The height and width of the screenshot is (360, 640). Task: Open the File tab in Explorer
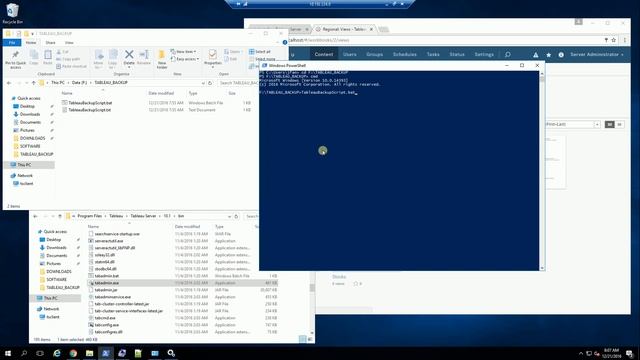tap(12, 42)
